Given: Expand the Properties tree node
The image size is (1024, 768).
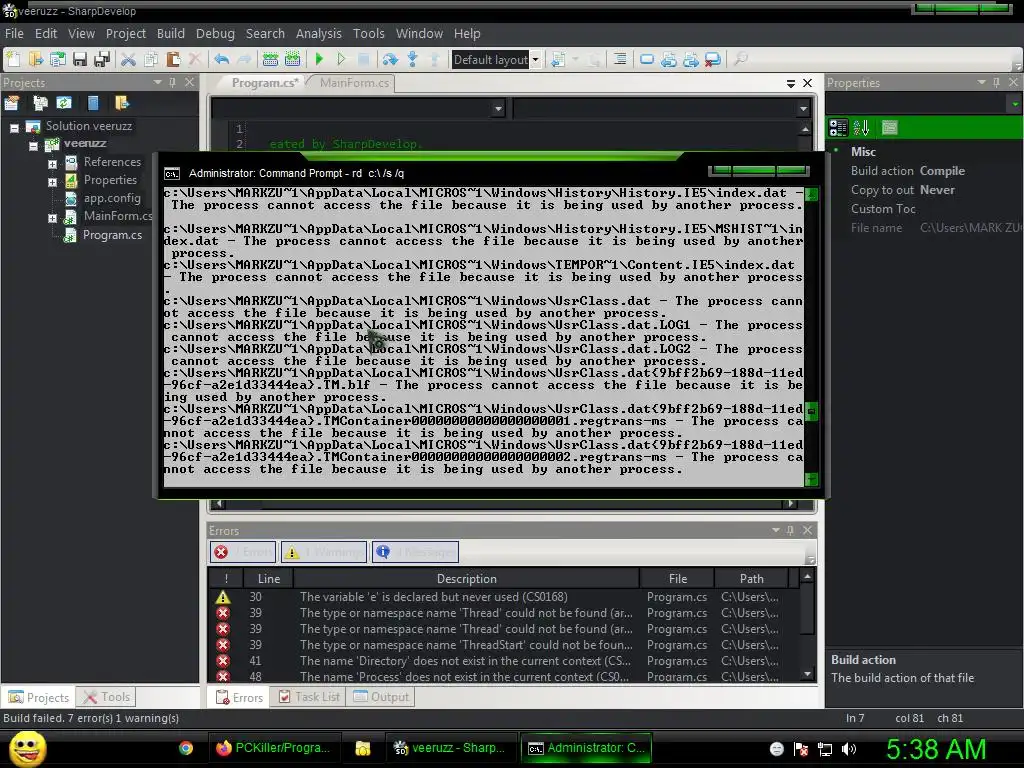Looking at the screenshot, I should click(x=52, y=182).
